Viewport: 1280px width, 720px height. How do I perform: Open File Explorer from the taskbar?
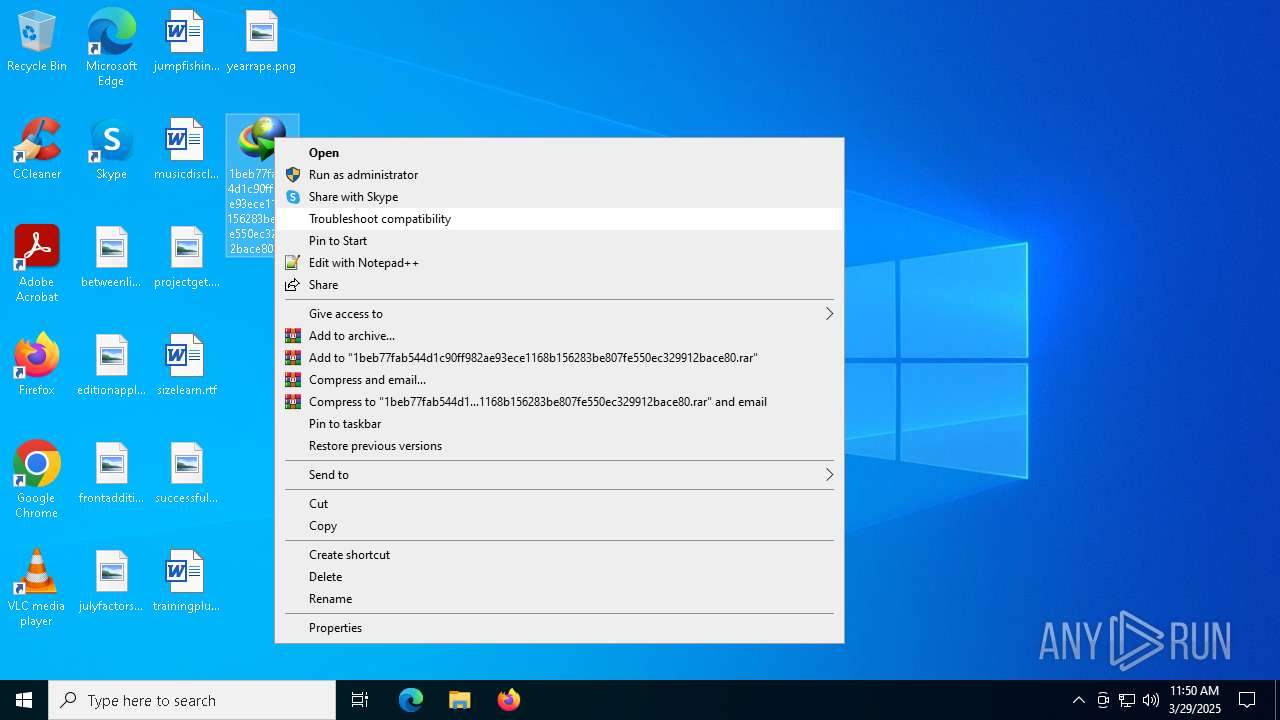coord(459,700)
